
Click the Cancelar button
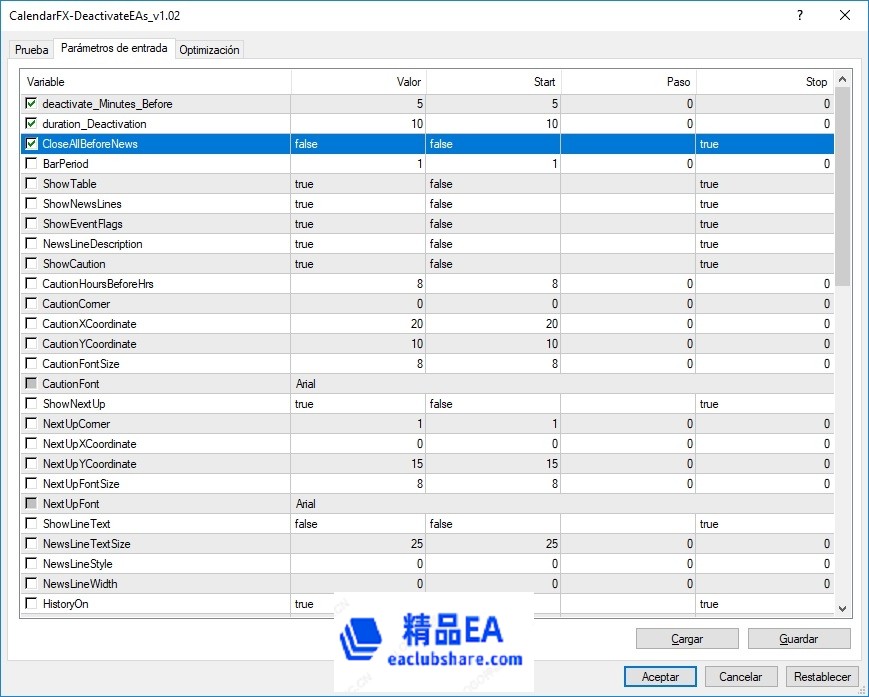pyautogui.click(x=741, y=677)
